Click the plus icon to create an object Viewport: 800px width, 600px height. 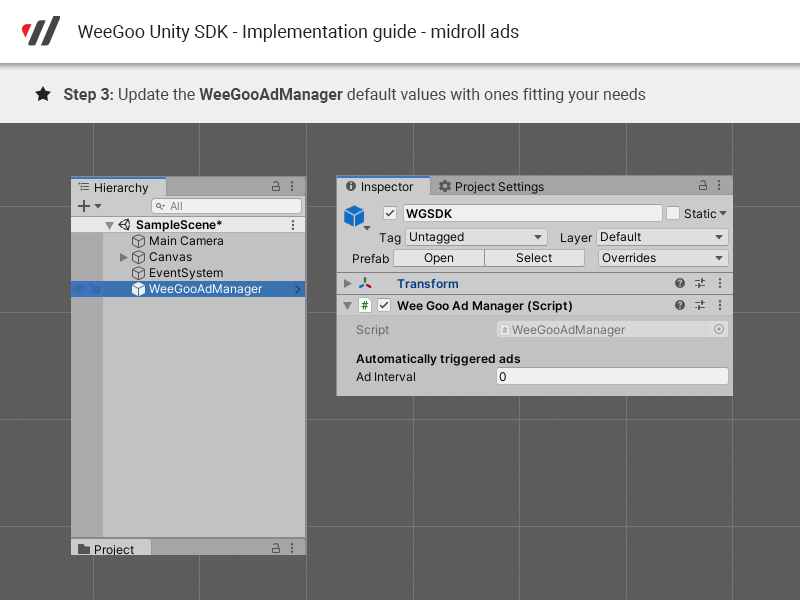pos(84,206)
